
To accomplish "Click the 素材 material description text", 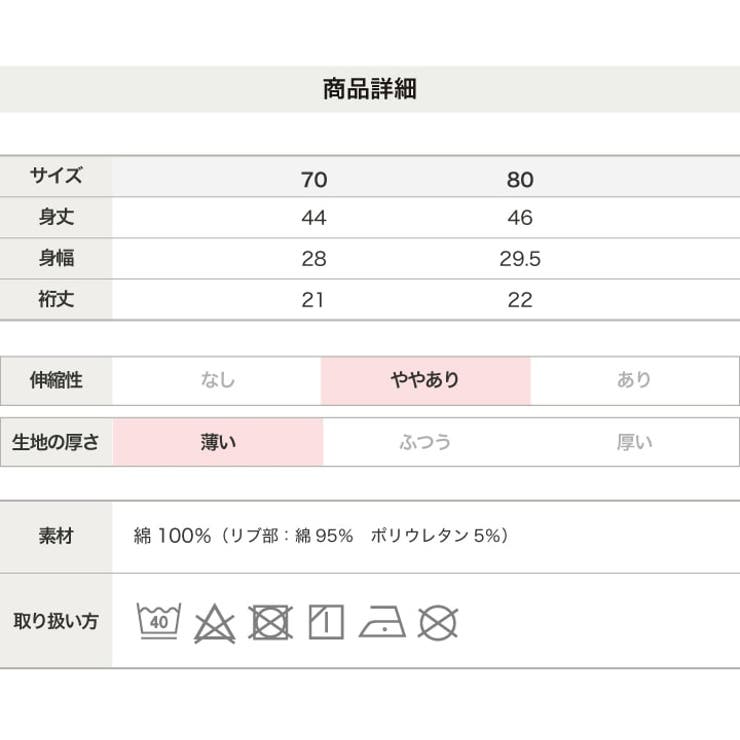I will pos(322,536).
